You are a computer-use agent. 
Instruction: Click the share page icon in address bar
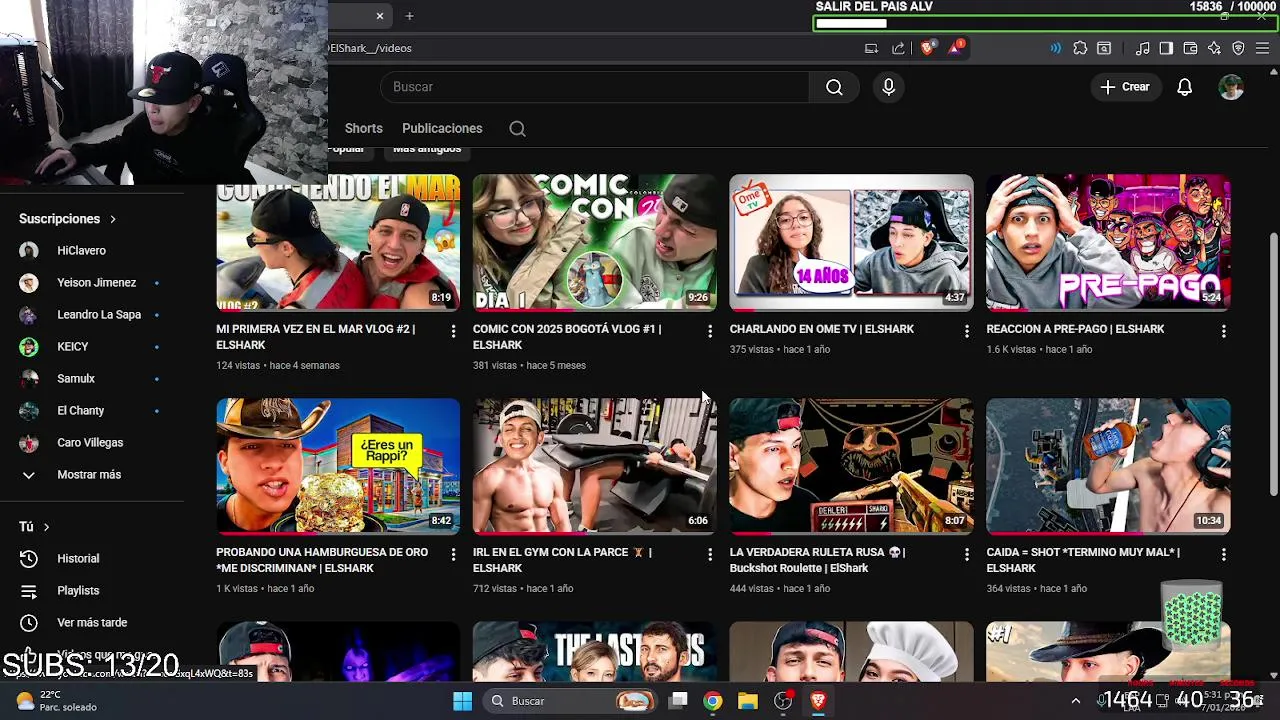click(898, 48)
